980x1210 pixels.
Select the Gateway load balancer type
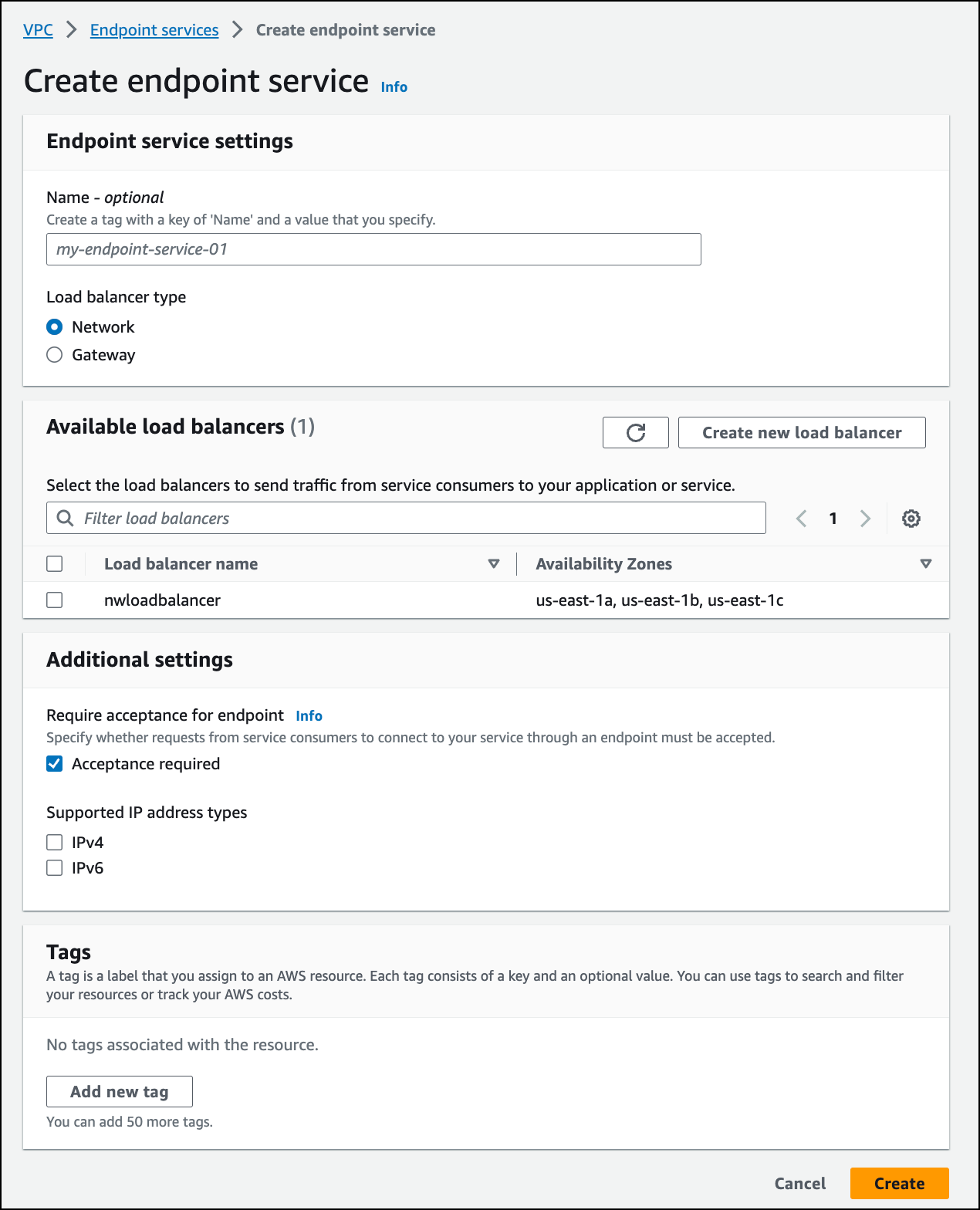coord(54,354)
